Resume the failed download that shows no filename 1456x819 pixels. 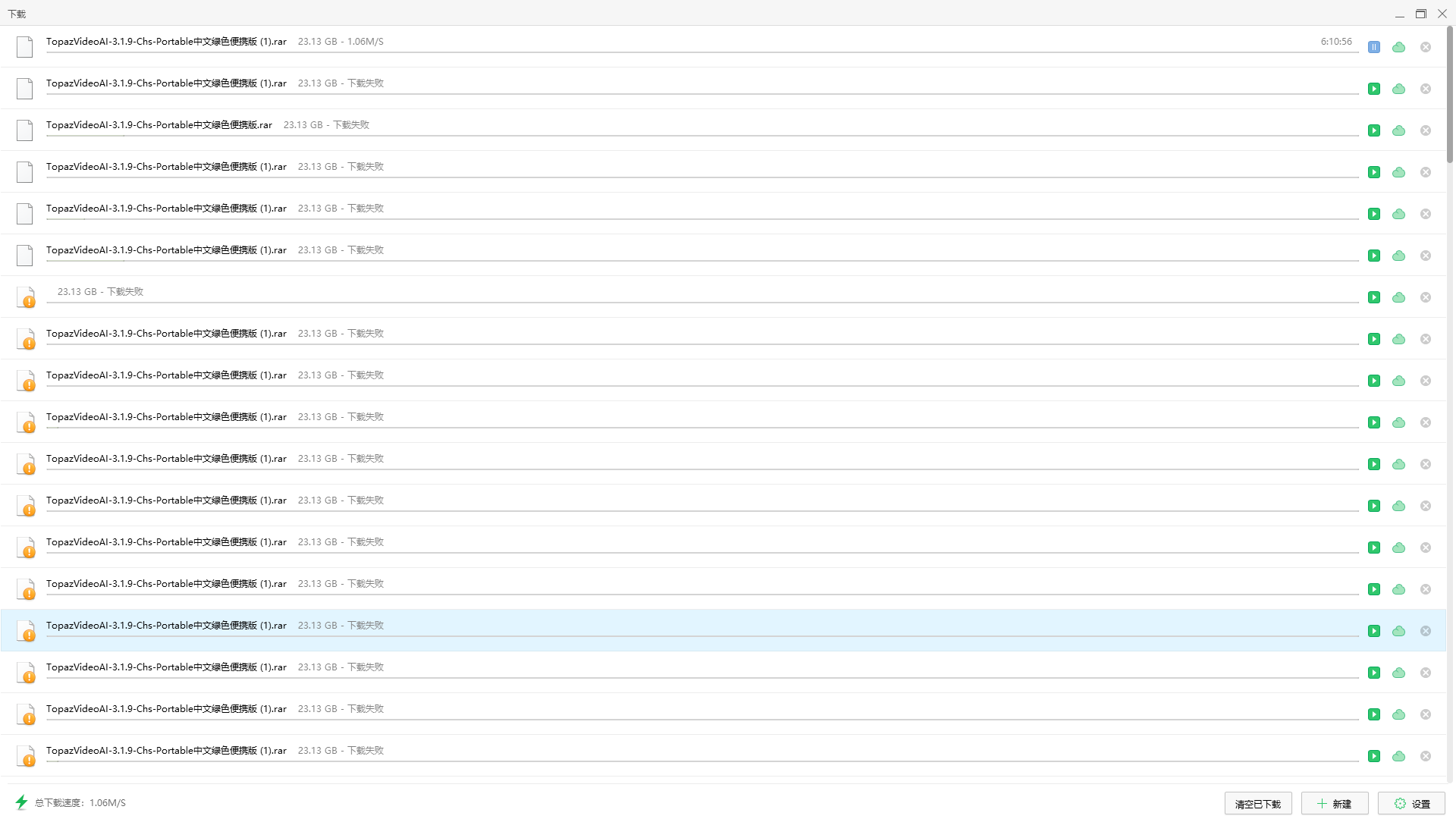click(1374, 297)
